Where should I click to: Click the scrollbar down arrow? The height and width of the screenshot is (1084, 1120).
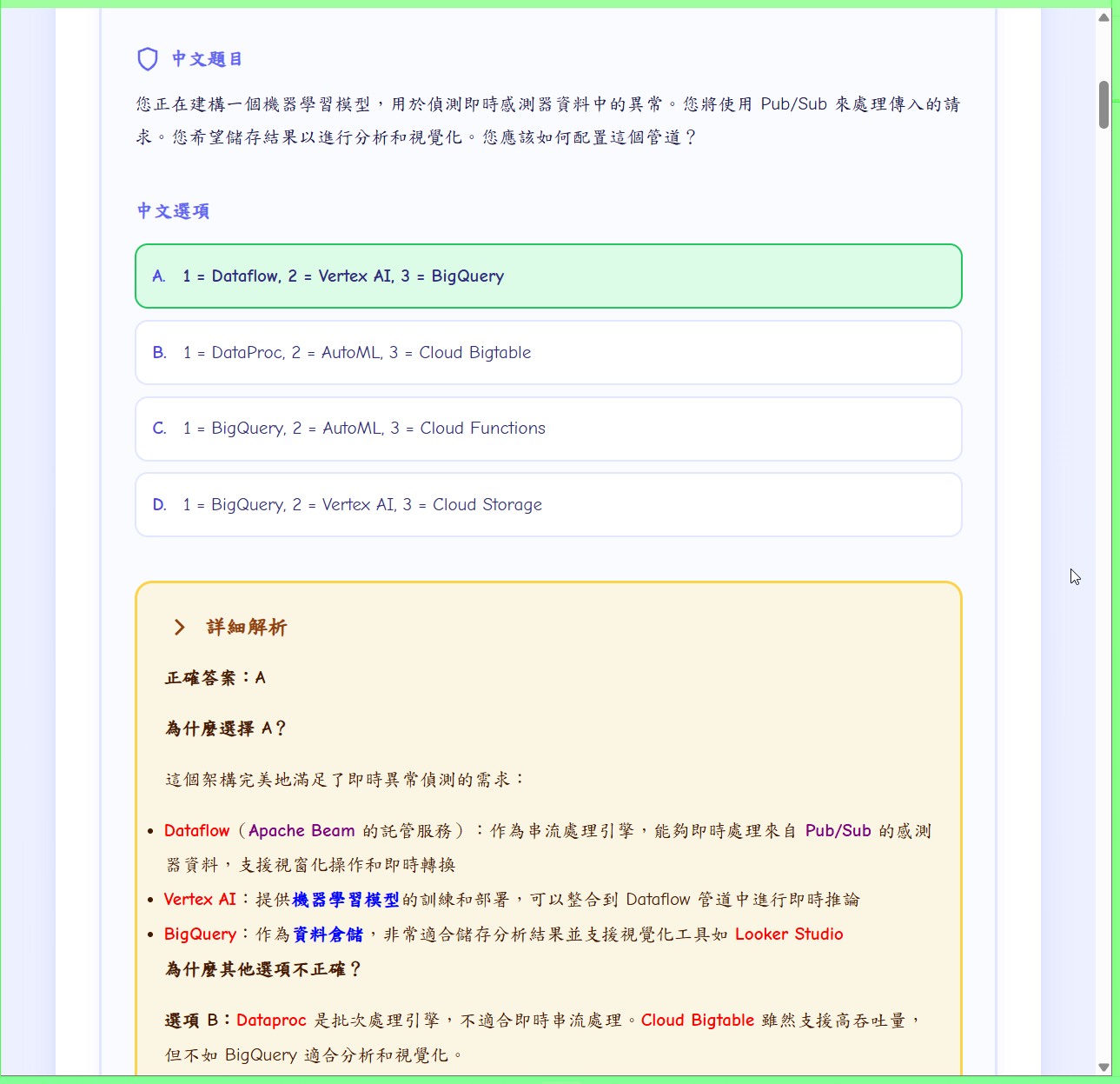point(1103,1067)
